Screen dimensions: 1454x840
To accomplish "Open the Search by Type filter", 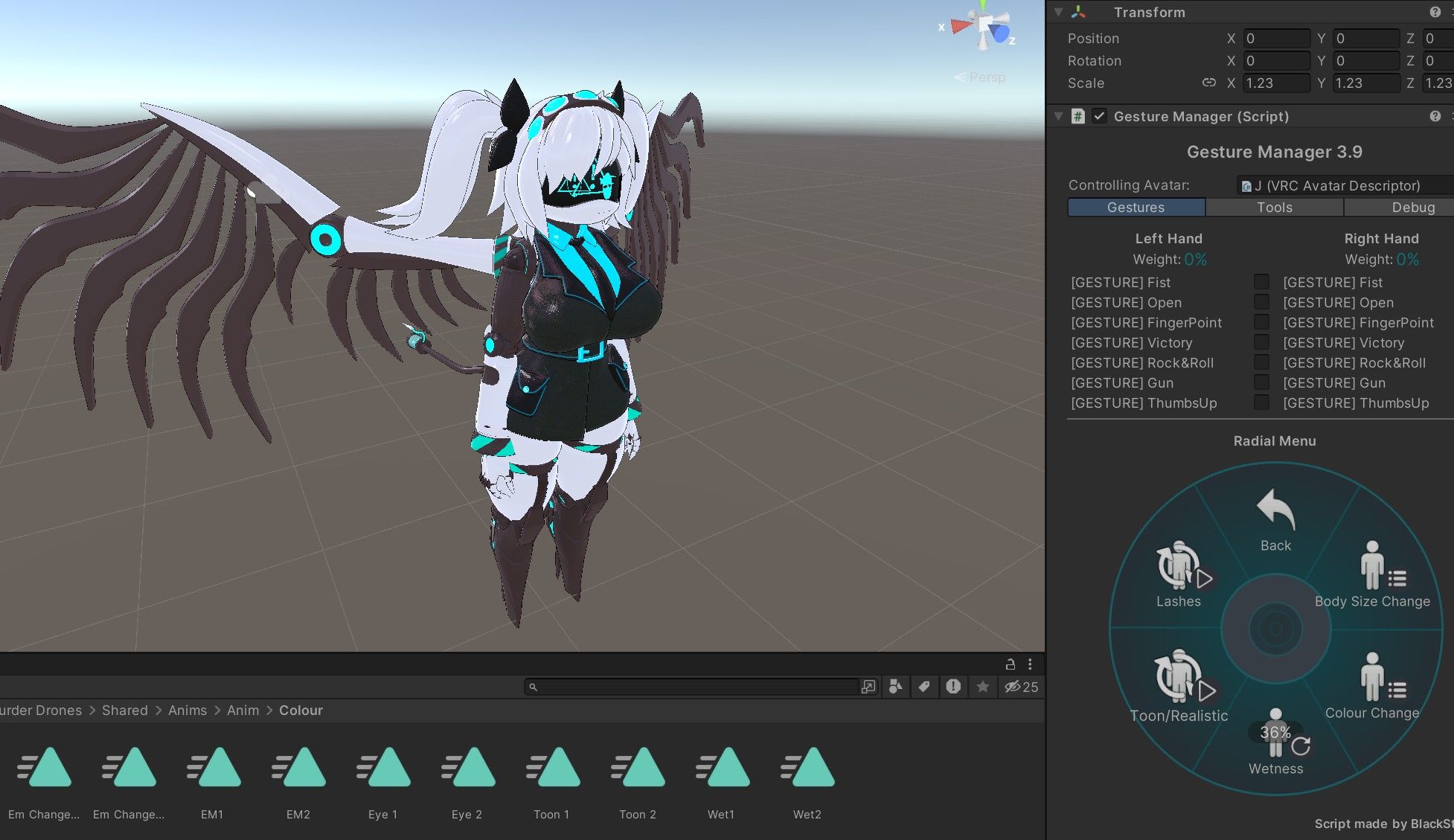I will tap(896, 687).
